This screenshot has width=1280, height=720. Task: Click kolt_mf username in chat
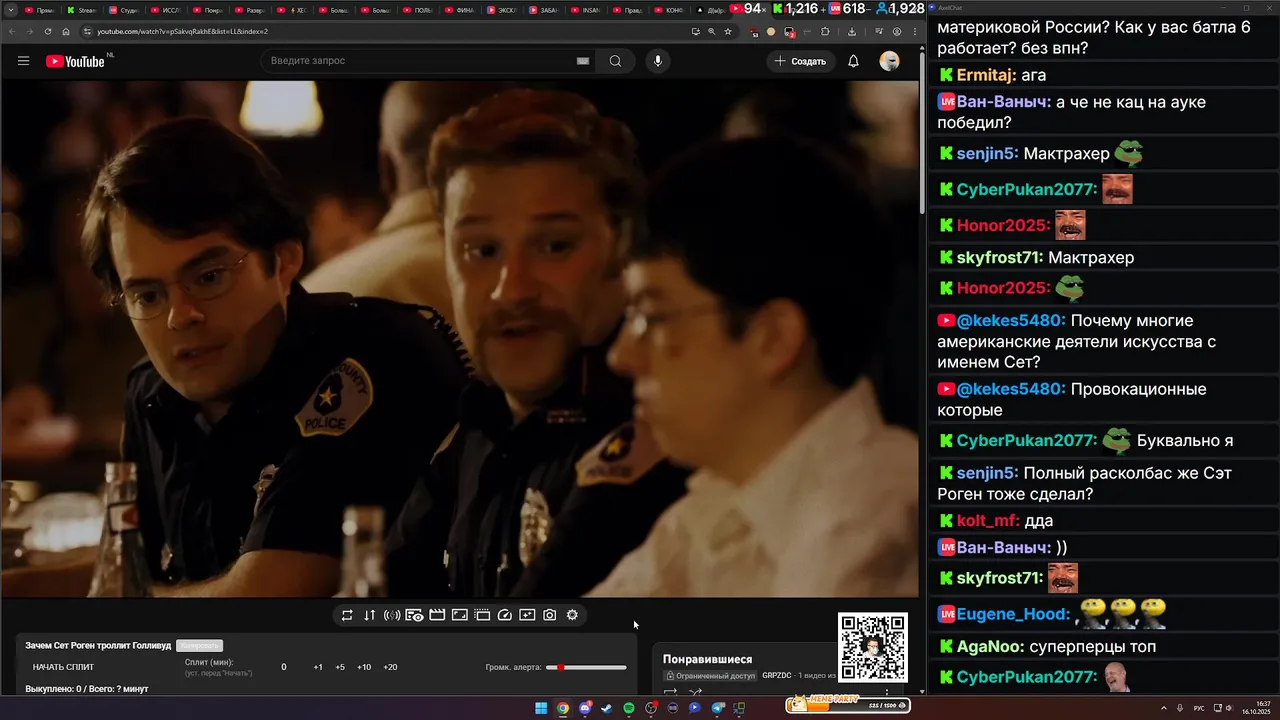(988, 521)
